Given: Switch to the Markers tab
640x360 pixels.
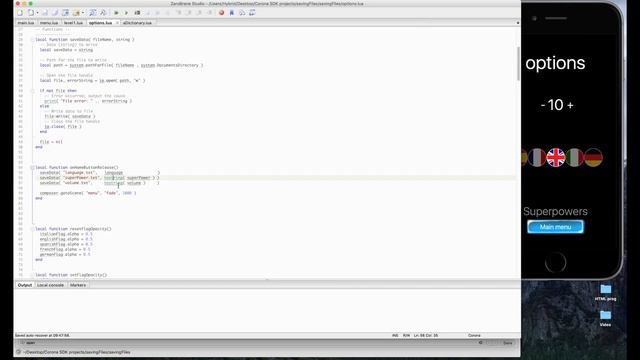Looking at the screenshot, I should tap(78, 285).
